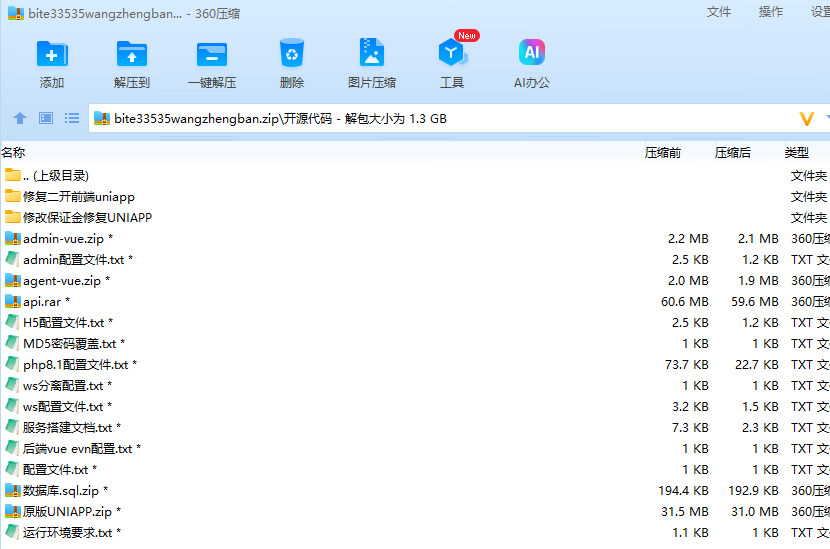
Task: Sort by the Type (类型) column header
Action: (x=797, y=152)
